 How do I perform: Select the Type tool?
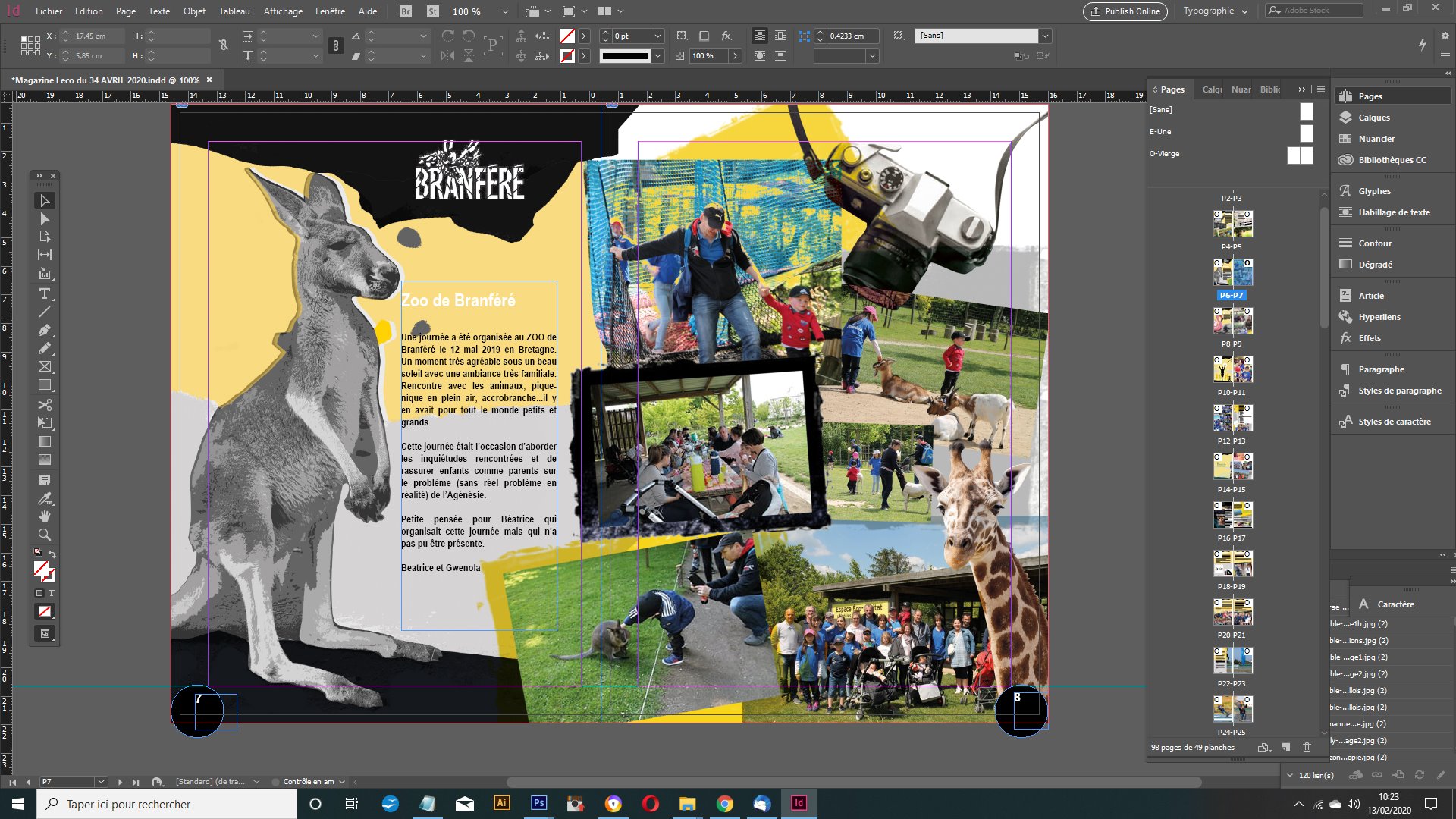(45, 293)
